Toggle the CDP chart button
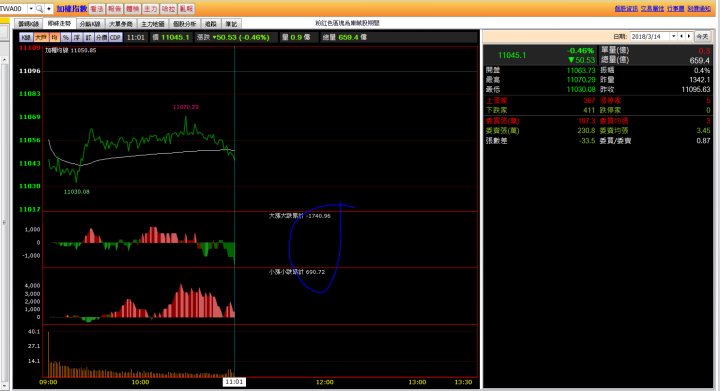This screenshot has height=391, width=720. [115, 38]
